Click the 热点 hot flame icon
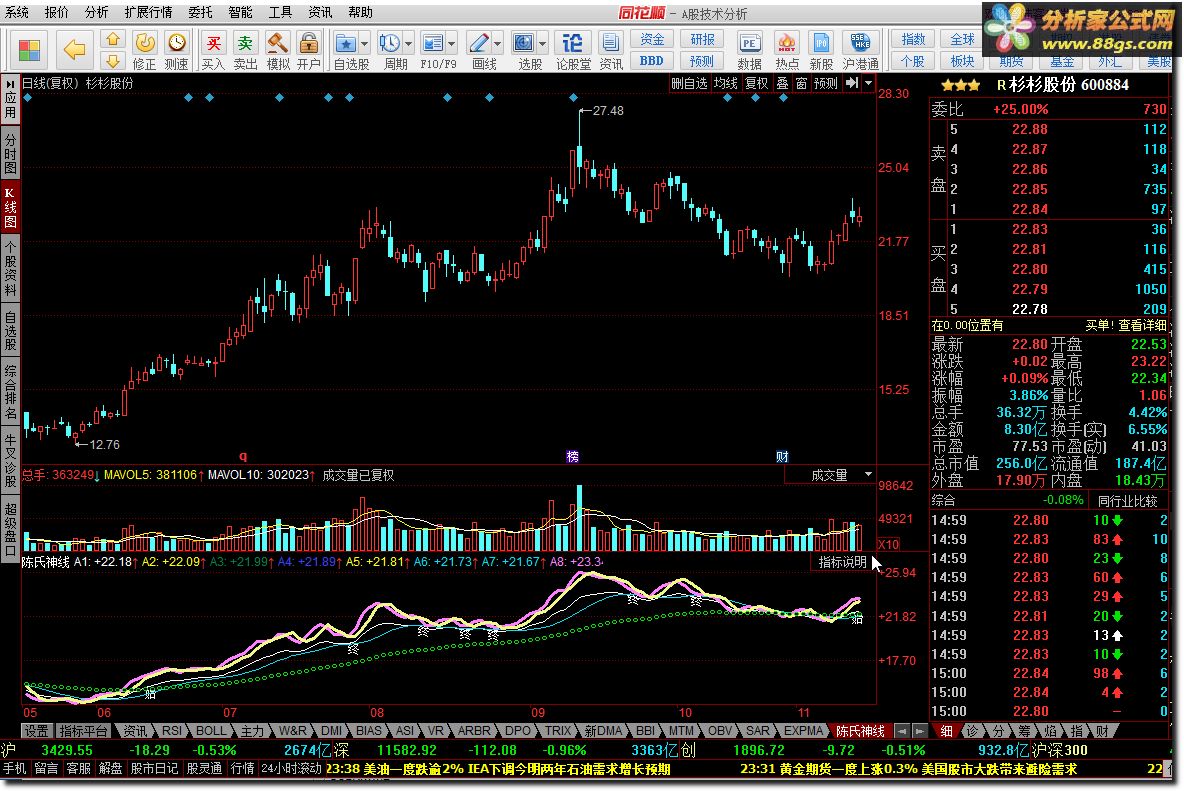This screenshot has width=1184, height=791. tap(787, 43)
